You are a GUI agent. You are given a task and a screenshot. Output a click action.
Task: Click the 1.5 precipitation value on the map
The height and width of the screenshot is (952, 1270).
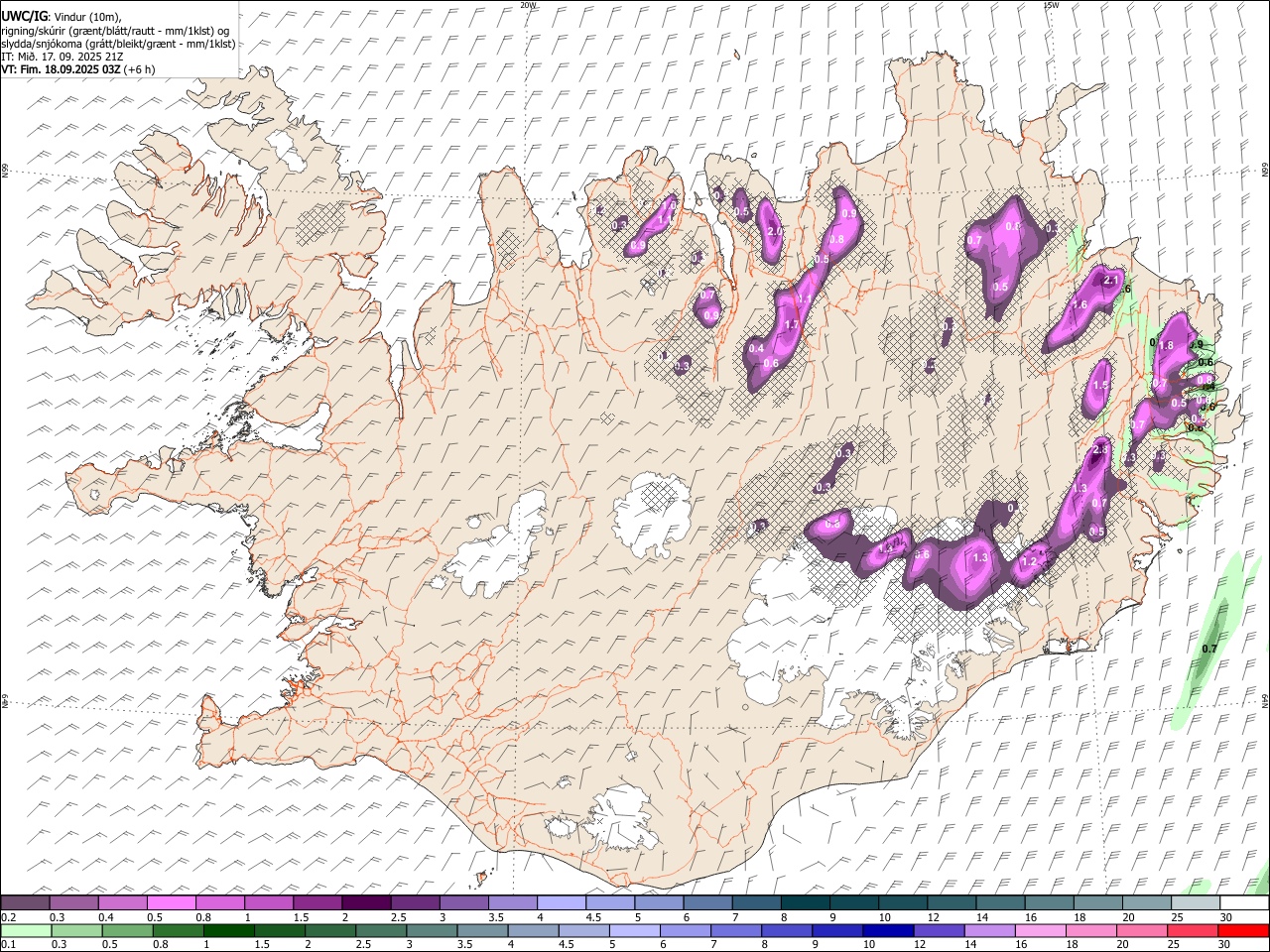[1100, 387]
